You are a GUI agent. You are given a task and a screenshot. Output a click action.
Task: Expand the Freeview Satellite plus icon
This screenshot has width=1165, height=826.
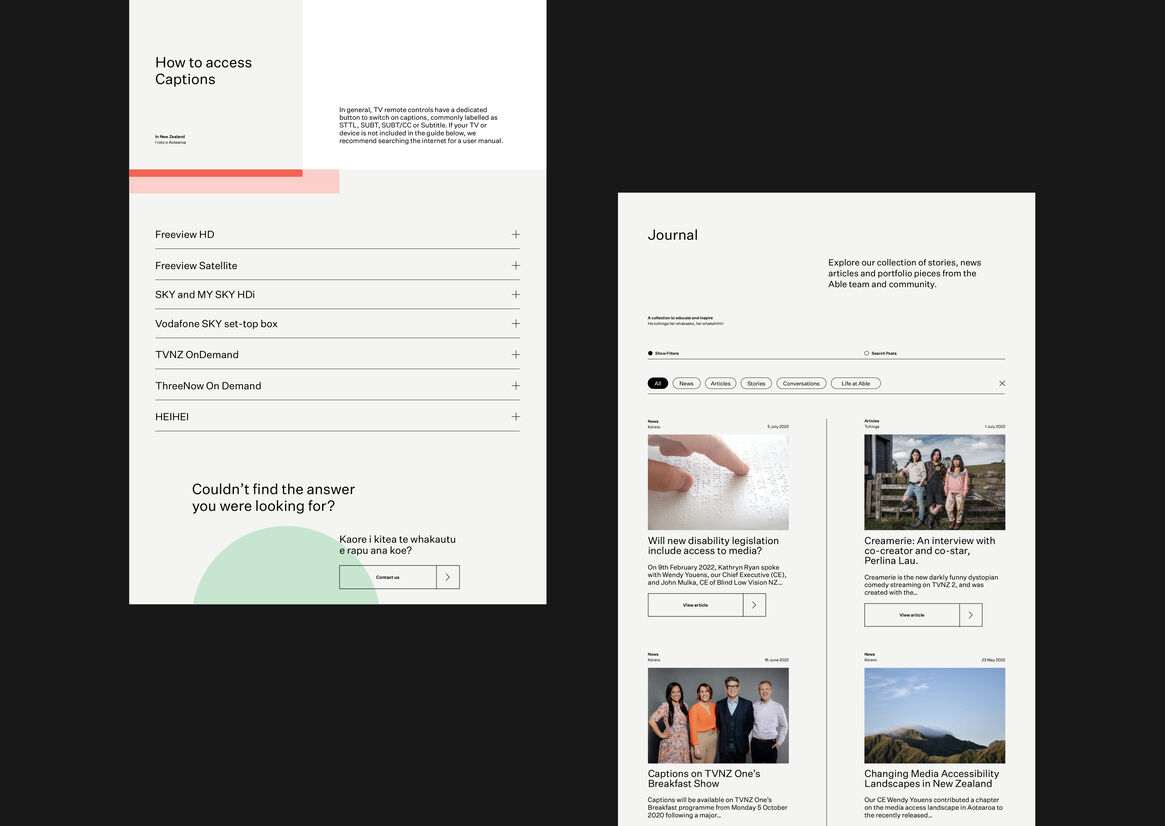click(516, 266)
